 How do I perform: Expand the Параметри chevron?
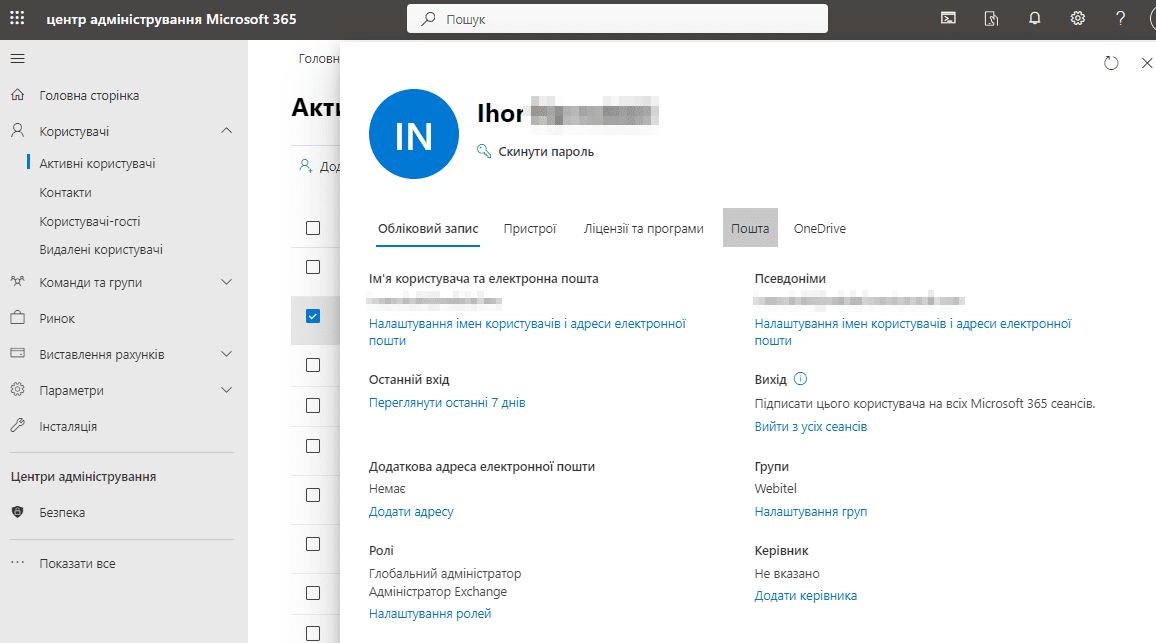click(x=226, y=389)
